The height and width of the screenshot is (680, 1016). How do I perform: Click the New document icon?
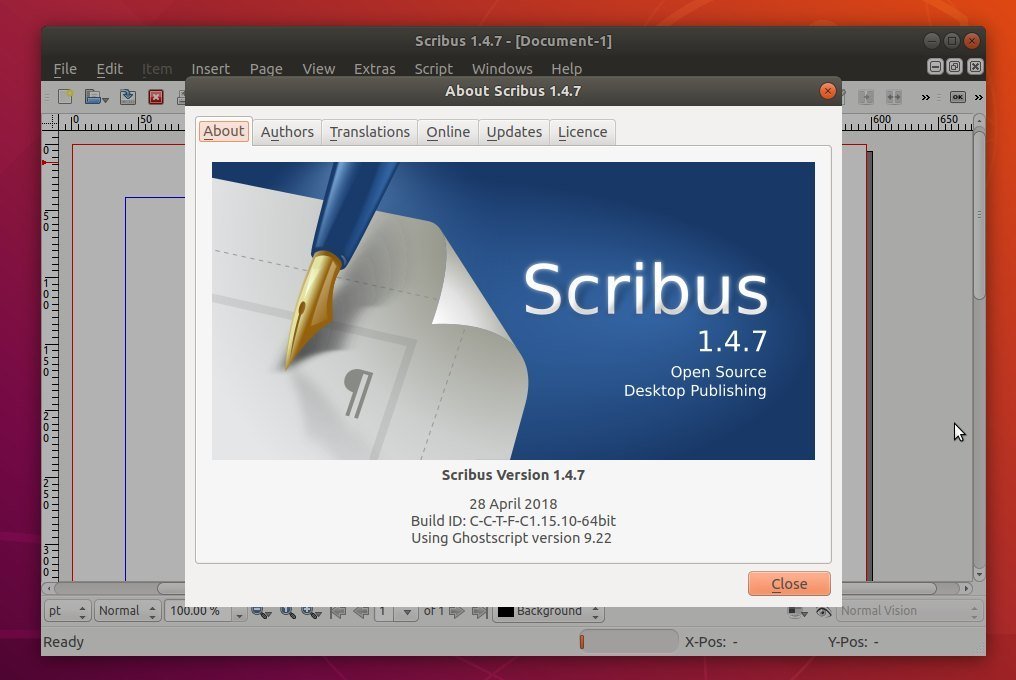pyautogui.click(x=66, y=97)
